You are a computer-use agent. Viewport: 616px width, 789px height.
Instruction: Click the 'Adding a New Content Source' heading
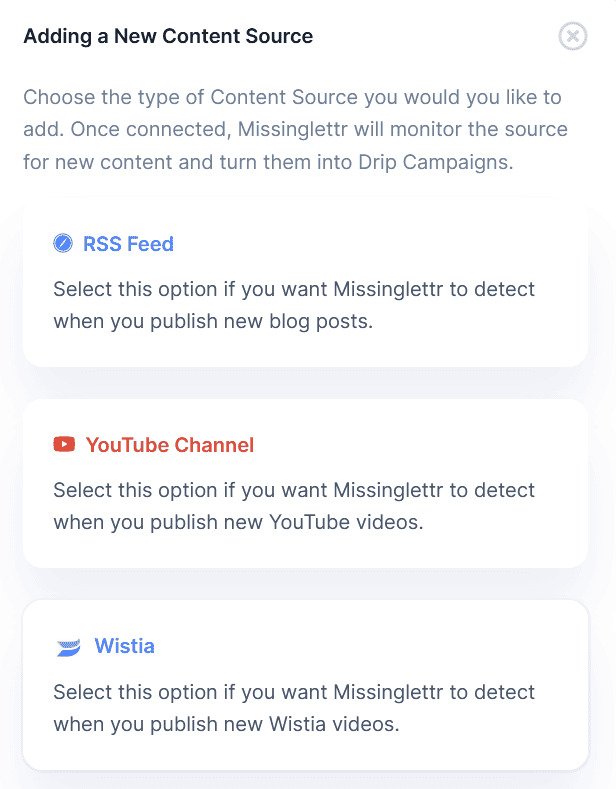coord(168,37)
